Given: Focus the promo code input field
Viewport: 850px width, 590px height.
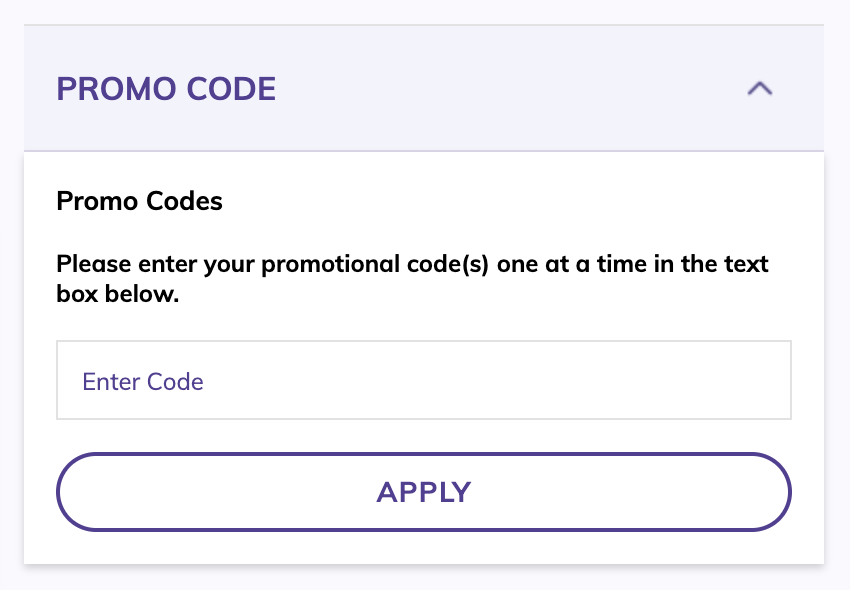Looking at the screenshot, I should click(x=424, y=380).
